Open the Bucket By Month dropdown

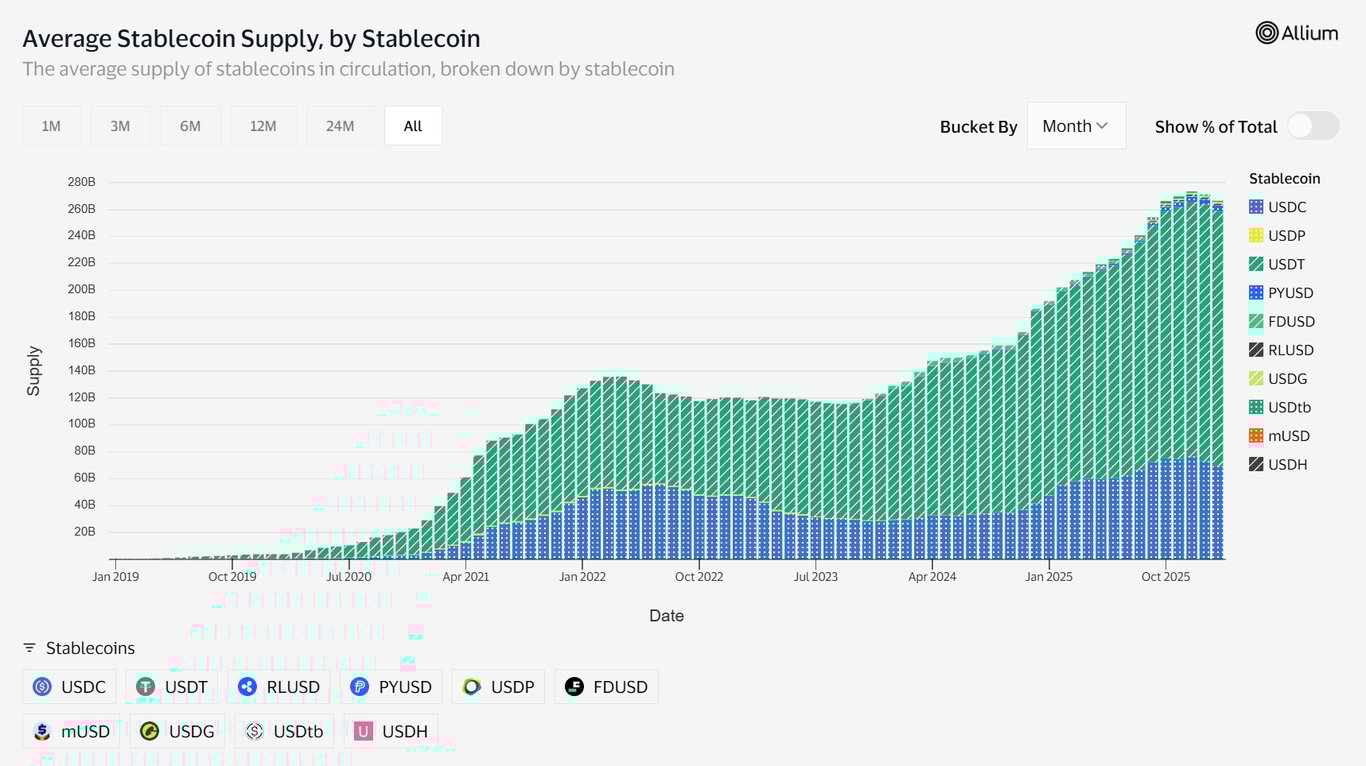click(1076, 125)
